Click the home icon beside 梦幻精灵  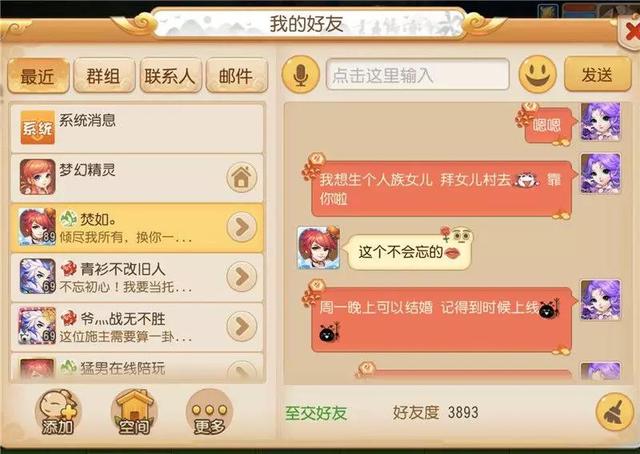pyautogui.click(x=242, y=177)
